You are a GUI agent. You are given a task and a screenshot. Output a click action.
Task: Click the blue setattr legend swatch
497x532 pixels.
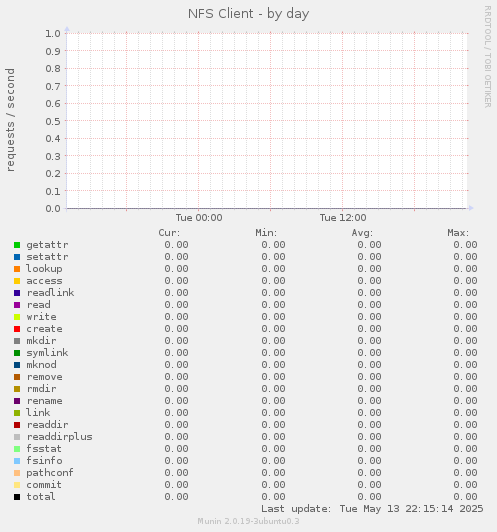pyautogui.click(x=17, y=257)
